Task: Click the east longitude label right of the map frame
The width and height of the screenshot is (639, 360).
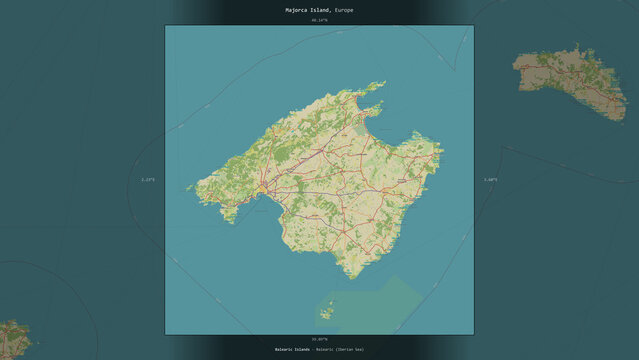Action: click(490, 180)
